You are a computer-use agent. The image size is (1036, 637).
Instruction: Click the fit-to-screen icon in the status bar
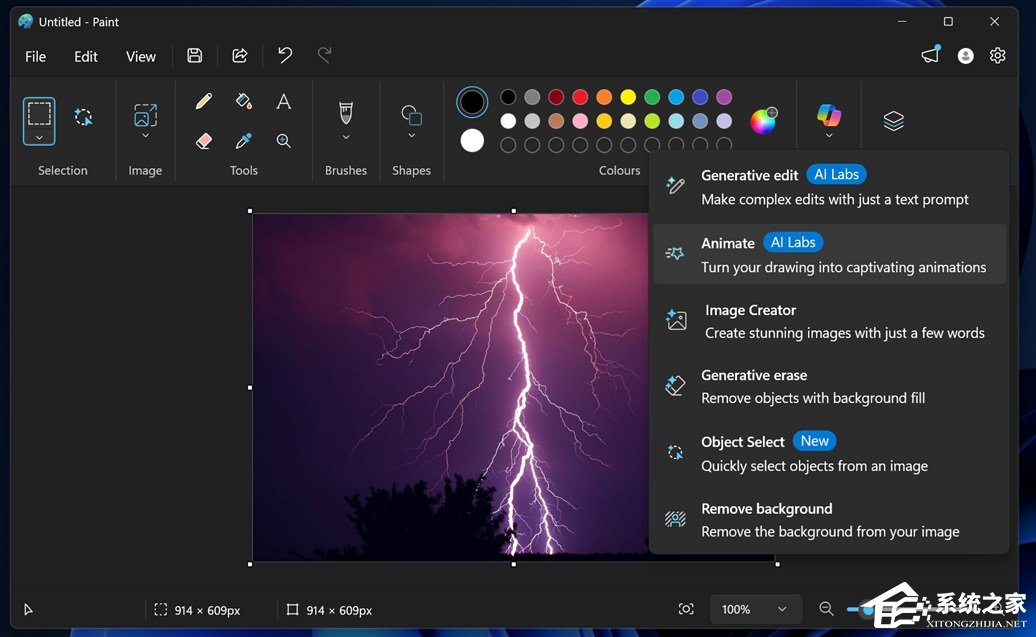(x=686, y=609)
